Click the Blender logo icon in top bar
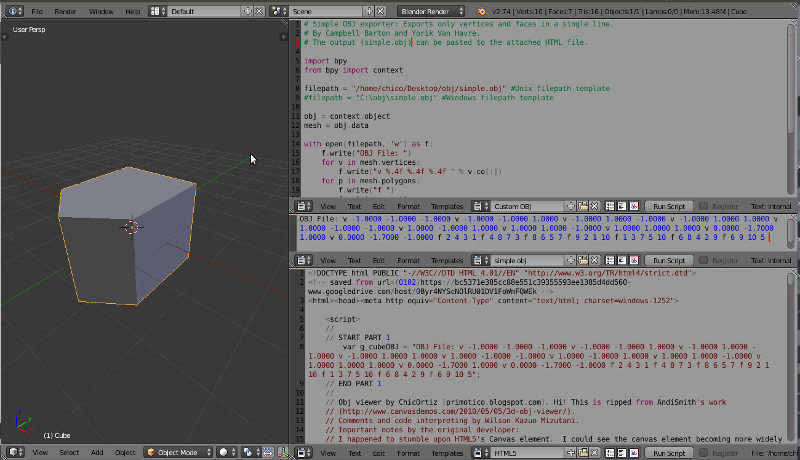The height and width of the screenshot is (460, 800). tap(481, 11)
